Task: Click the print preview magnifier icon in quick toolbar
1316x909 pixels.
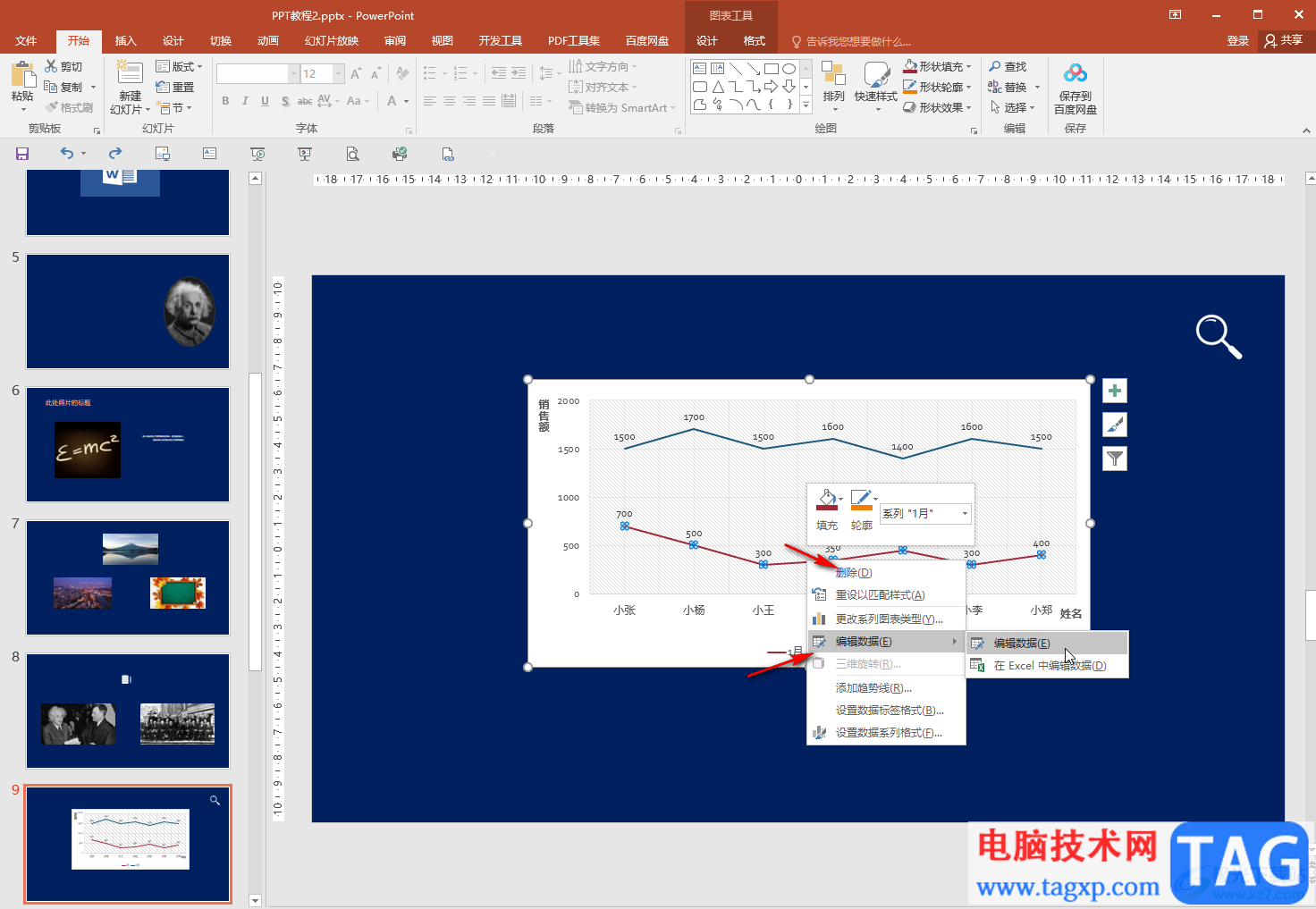Action: [x=353, y=154]
